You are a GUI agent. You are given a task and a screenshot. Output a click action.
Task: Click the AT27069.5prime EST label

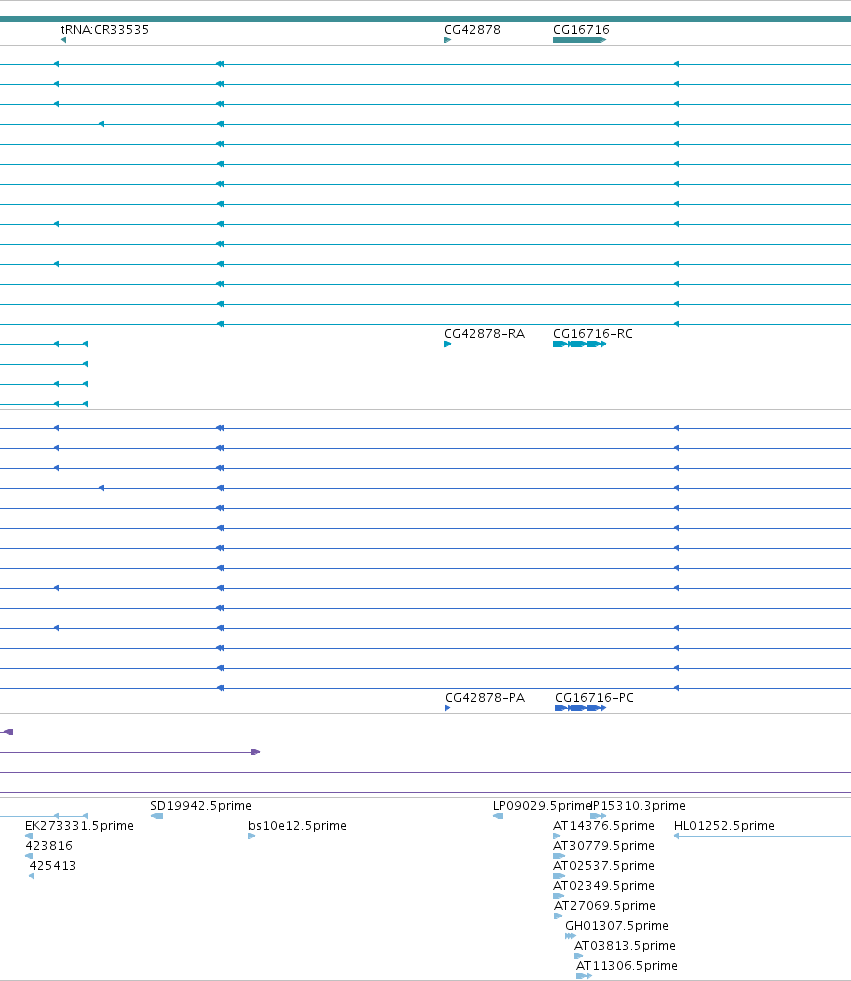click(605, 905)
